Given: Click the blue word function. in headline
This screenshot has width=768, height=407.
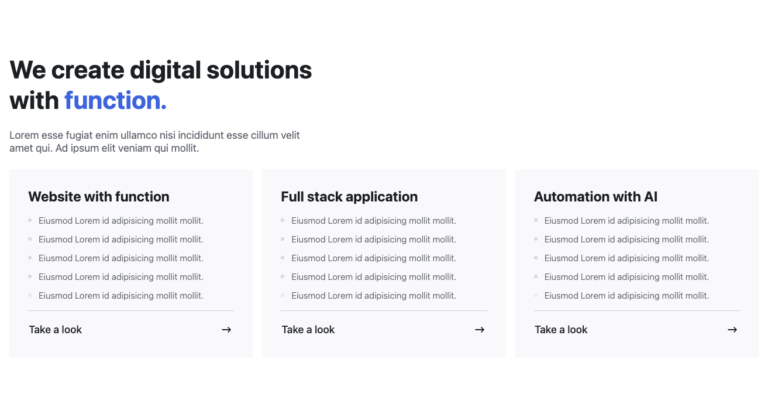Looking at the screenshot, I should point(116,100).
